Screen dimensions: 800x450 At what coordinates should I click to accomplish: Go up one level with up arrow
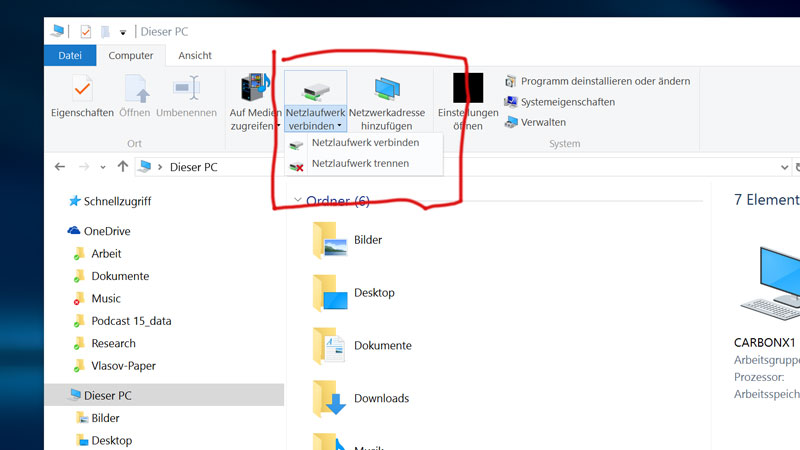pyautogui.click(x=122, y=166)
